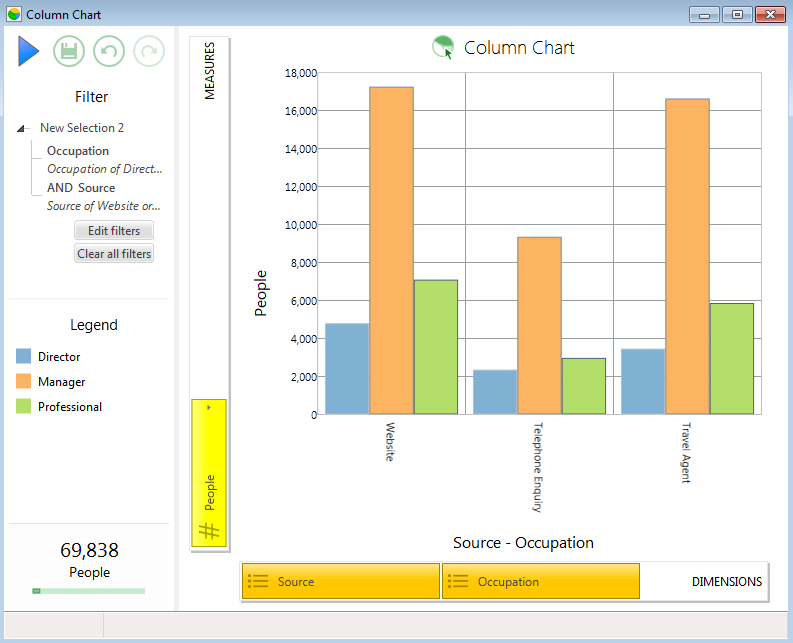Open the MEASURES panel tab
Image resolution: width=793 pixels, height=643 pixels.
(209, 70)
